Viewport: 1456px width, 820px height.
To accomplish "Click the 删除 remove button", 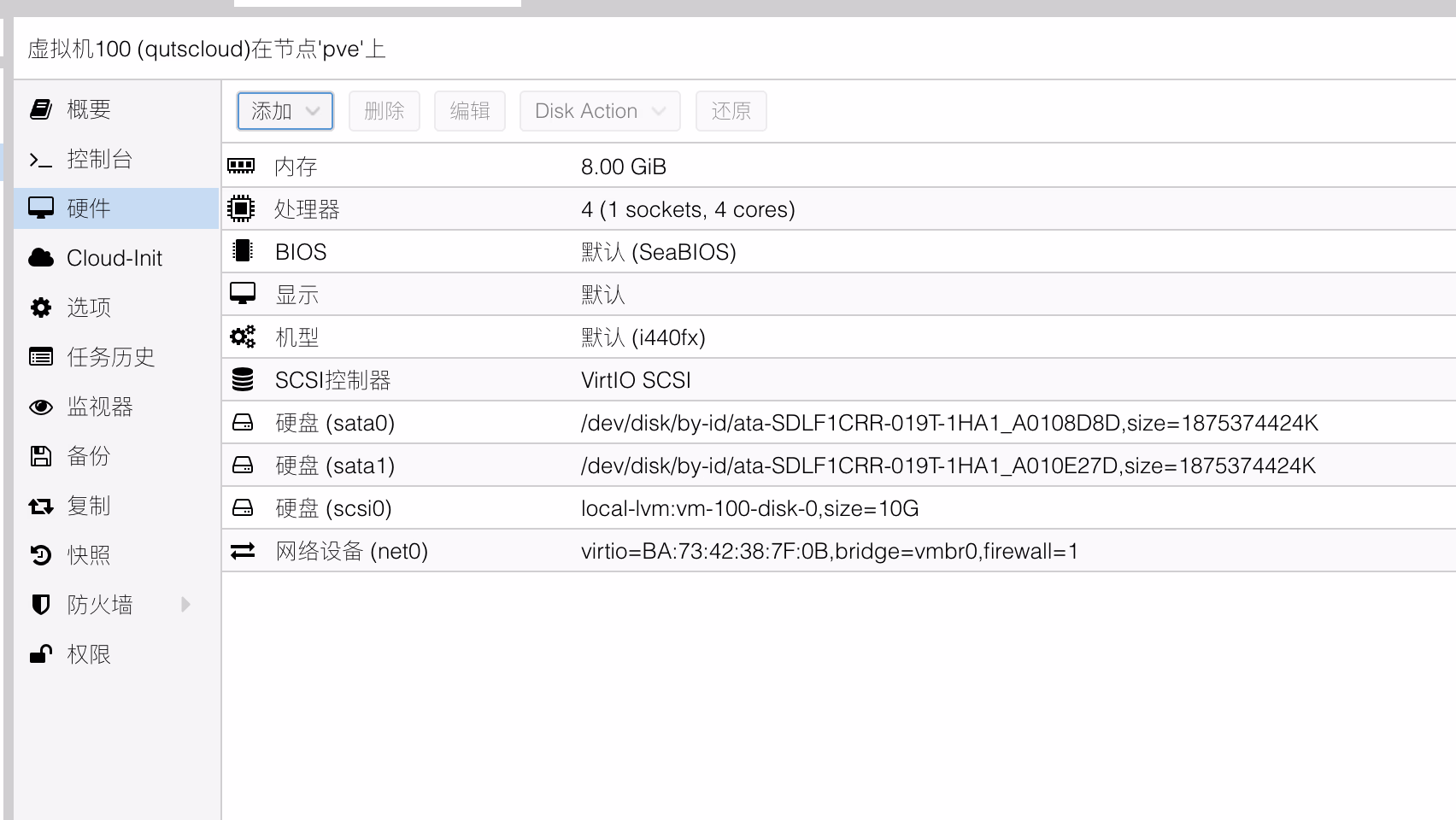I will [384, 111].
